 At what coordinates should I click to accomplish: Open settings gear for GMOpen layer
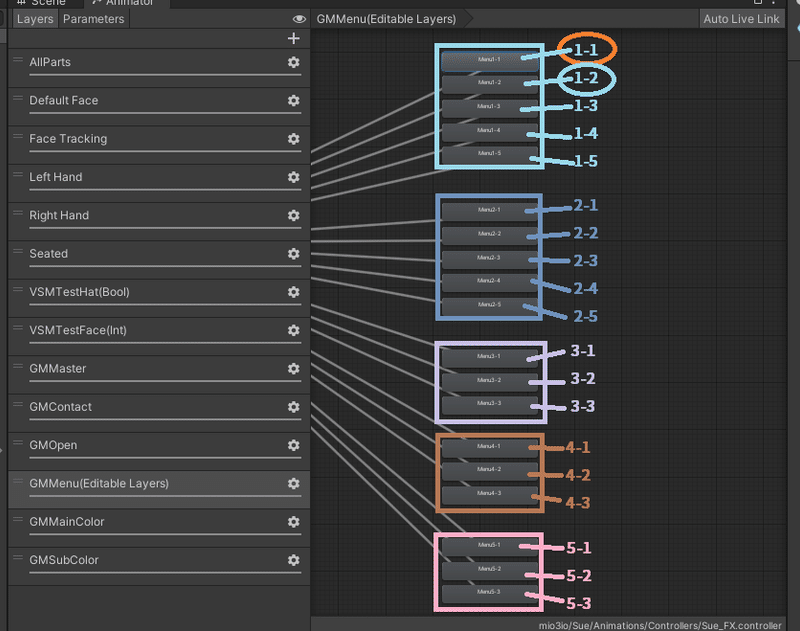coord(293,445)
